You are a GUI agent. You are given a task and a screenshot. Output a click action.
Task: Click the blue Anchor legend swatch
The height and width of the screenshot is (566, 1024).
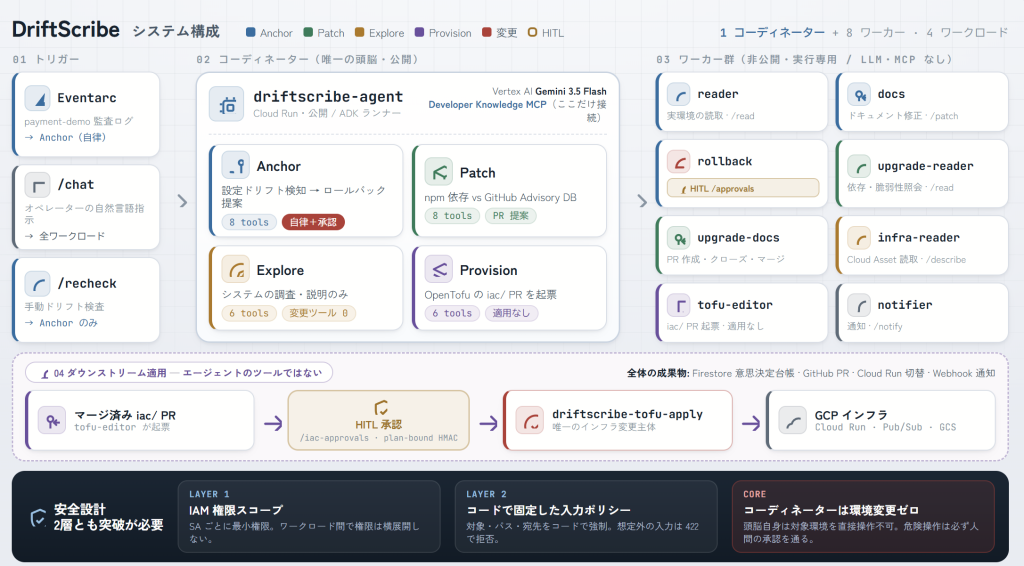tap(251, 32)
